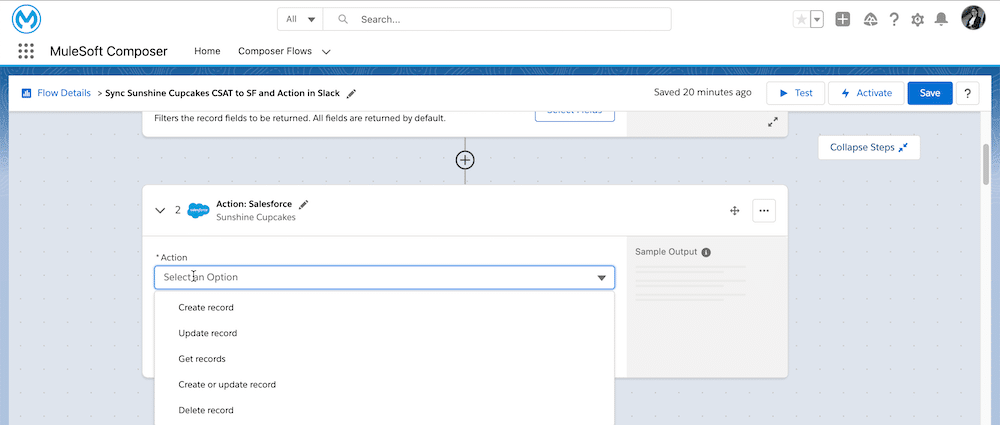Click Collapse Steps button
The image size is (1000, 425).
point(869,147)
